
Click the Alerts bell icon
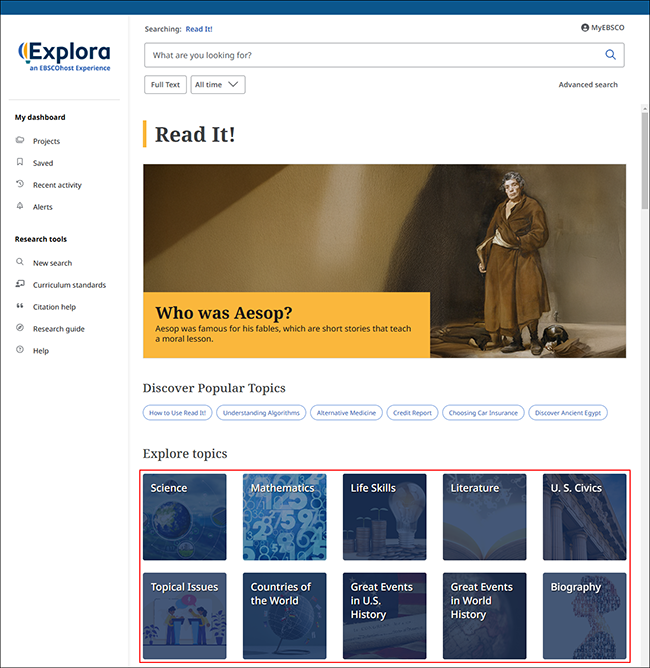[20, 206]
